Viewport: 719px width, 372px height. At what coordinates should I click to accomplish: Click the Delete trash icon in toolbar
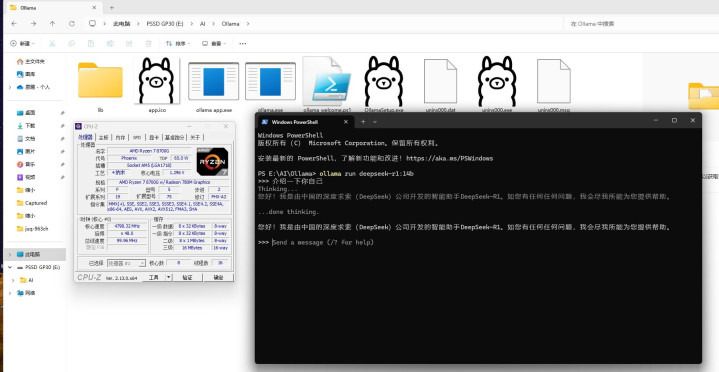149,44
